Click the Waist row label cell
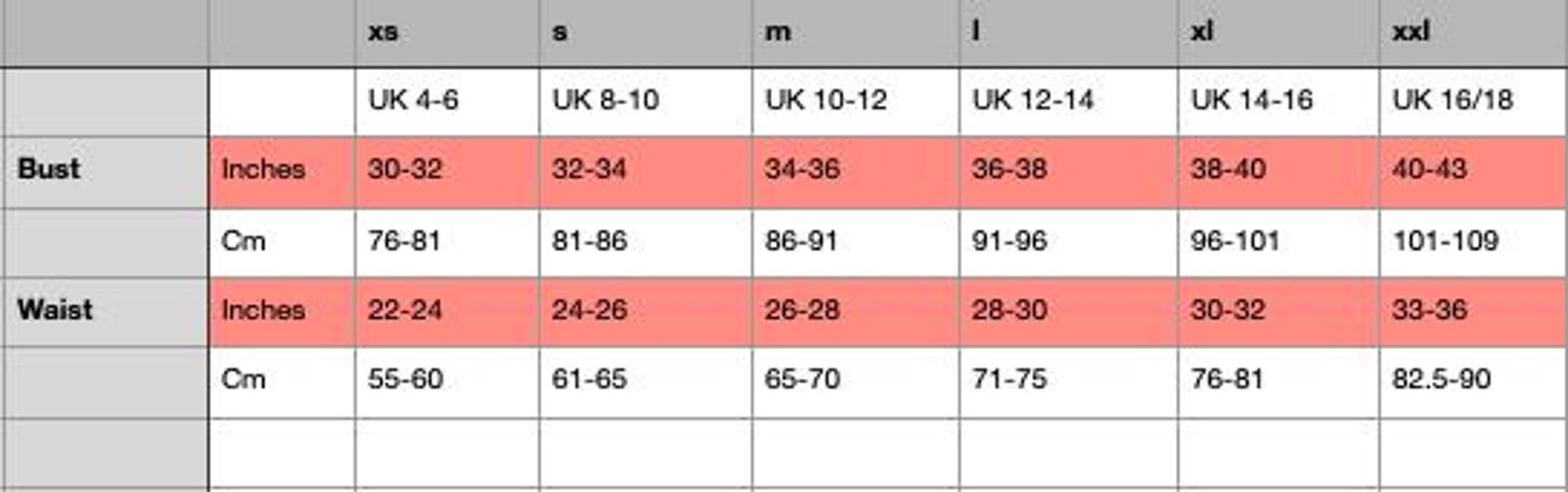Screen dimensions: 1568x492 (105, 312)
